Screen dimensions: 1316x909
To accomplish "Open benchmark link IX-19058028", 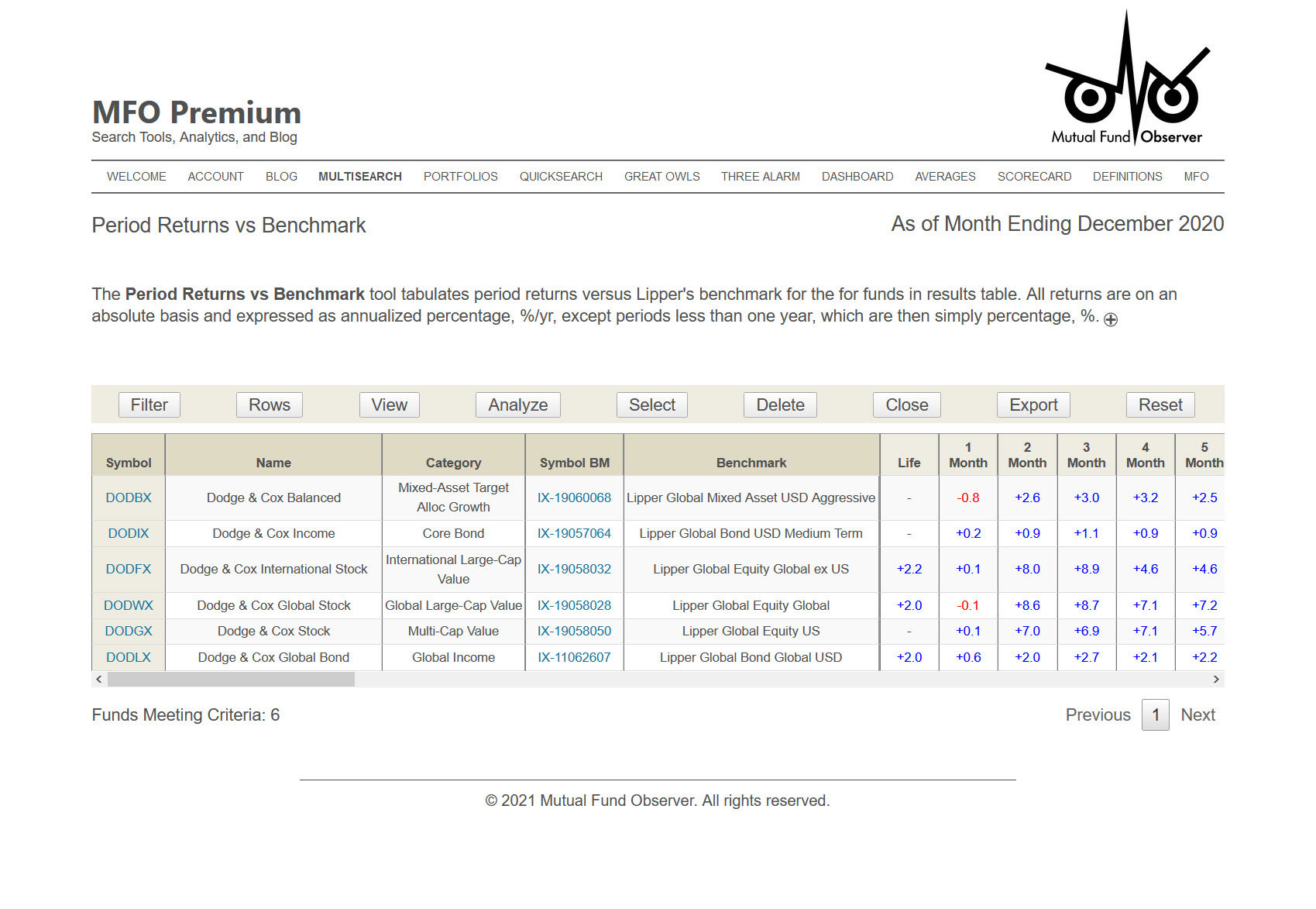I will click(575, 606).
